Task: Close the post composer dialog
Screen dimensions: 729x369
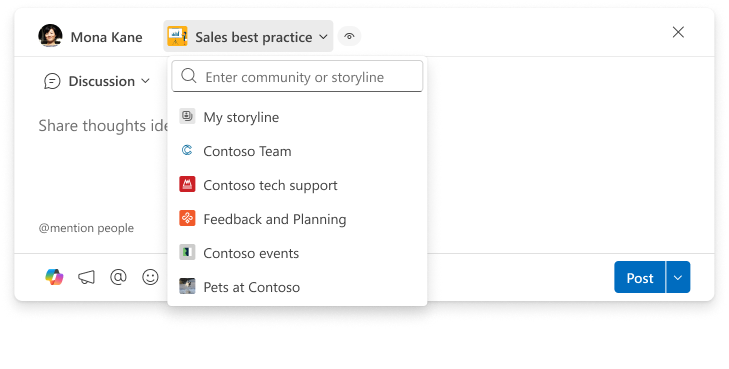Action: point(678,32)
